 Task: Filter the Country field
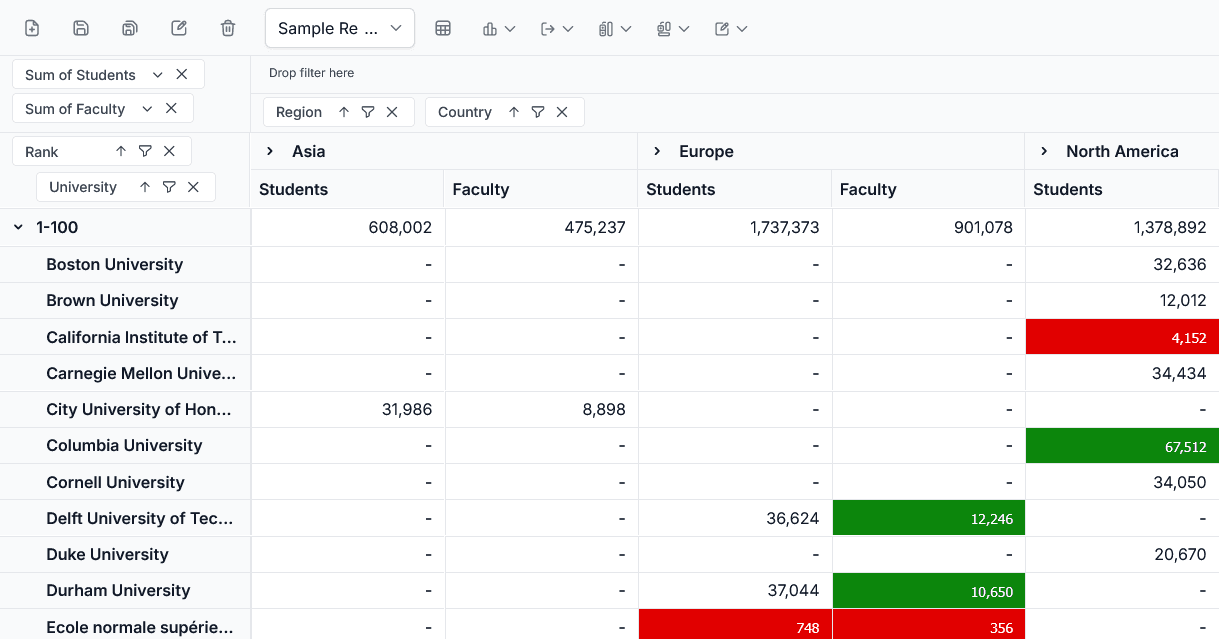538,112
